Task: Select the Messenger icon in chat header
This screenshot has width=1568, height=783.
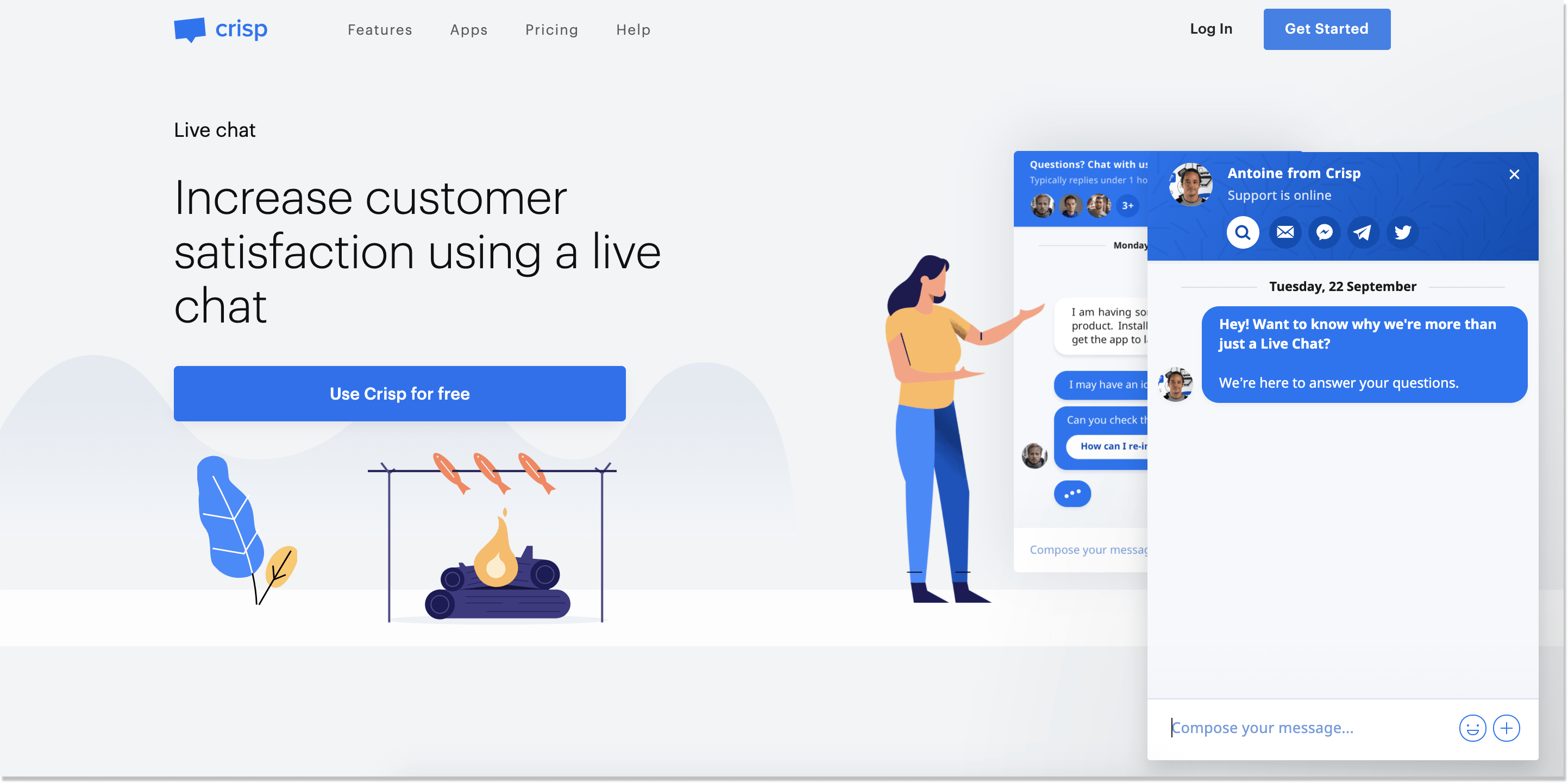Action: click(1323, 231)
